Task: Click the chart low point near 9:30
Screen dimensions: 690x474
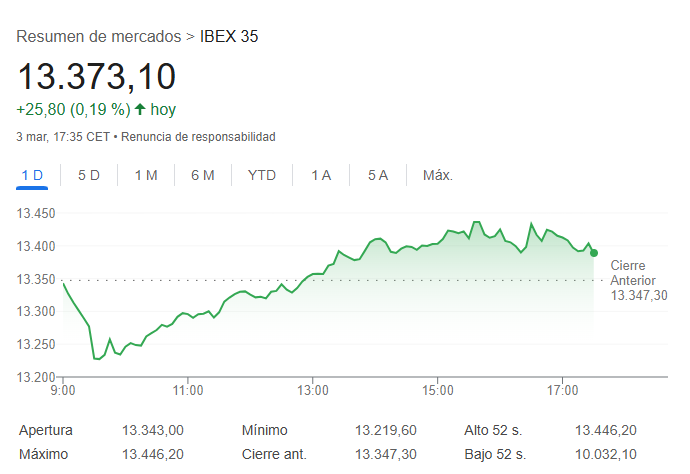Action: click(95, 358)
